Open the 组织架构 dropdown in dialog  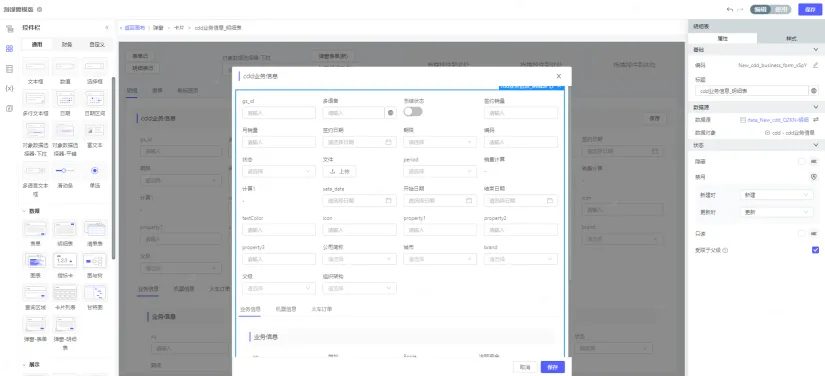click(360, 288)
